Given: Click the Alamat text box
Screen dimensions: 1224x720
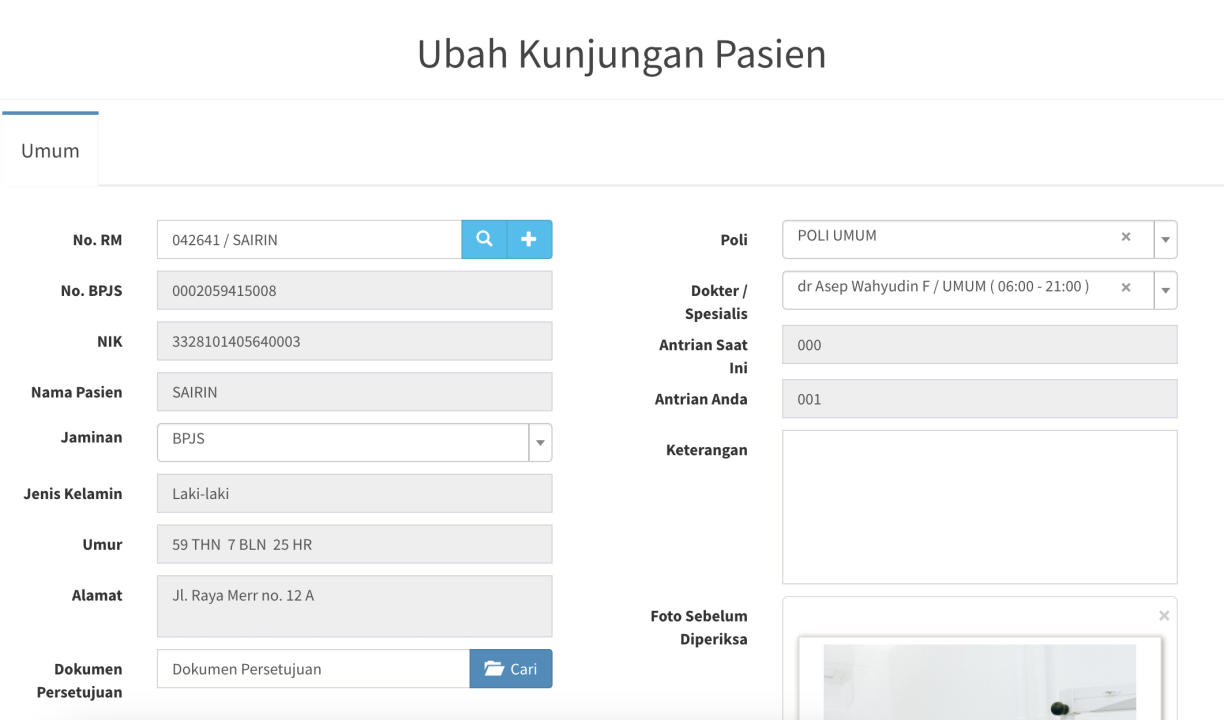Looking at the screenshot, I should 354,606.
